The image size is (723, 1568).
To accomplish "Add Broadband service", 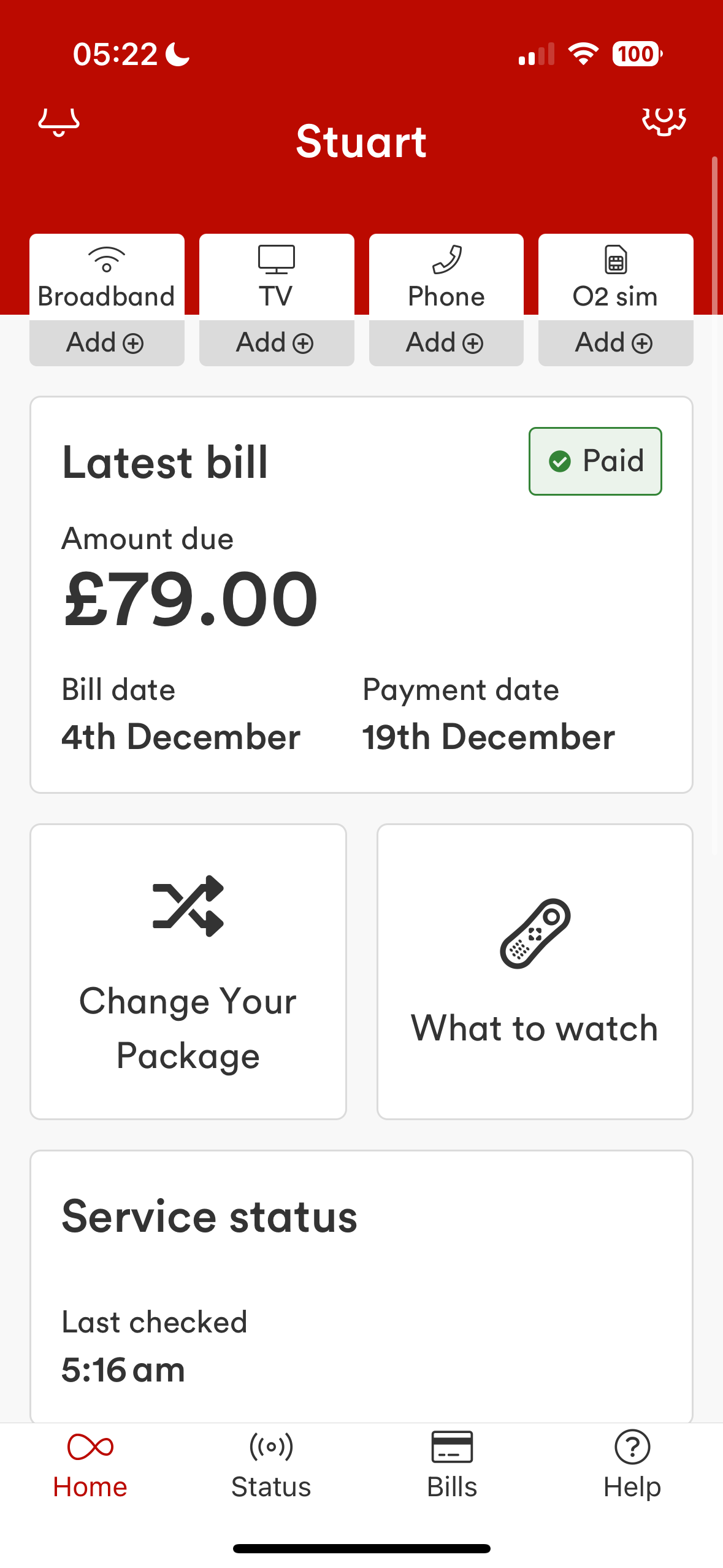I will 107,343.
